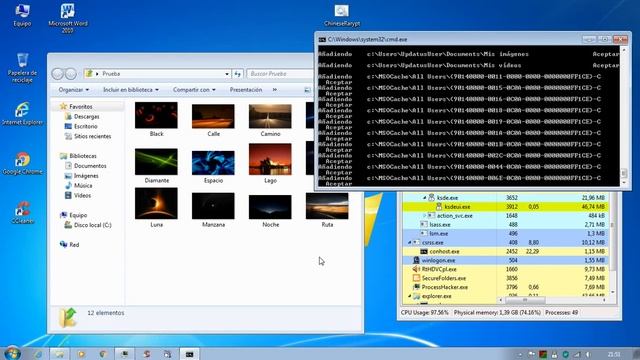Image resolution: width=640 pixels, height=360 pixels.
Task: Click Presentación in Explorer toolbar
Action: 246,90
